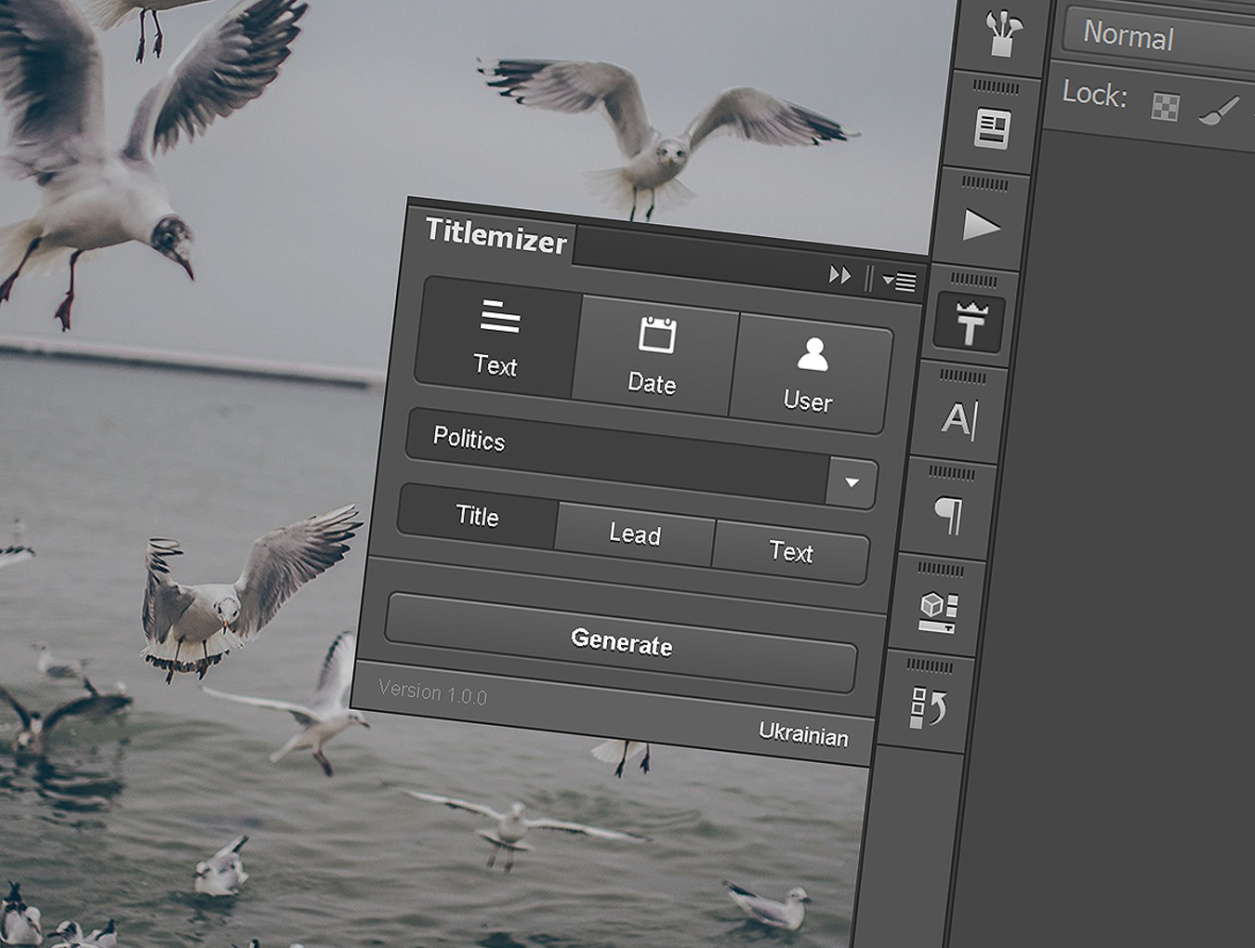The width and height of the screenshot is (1255, 948).
Task: Open the Paragraph panel icon
Action: pyautogui.click(x=947, y=516)
